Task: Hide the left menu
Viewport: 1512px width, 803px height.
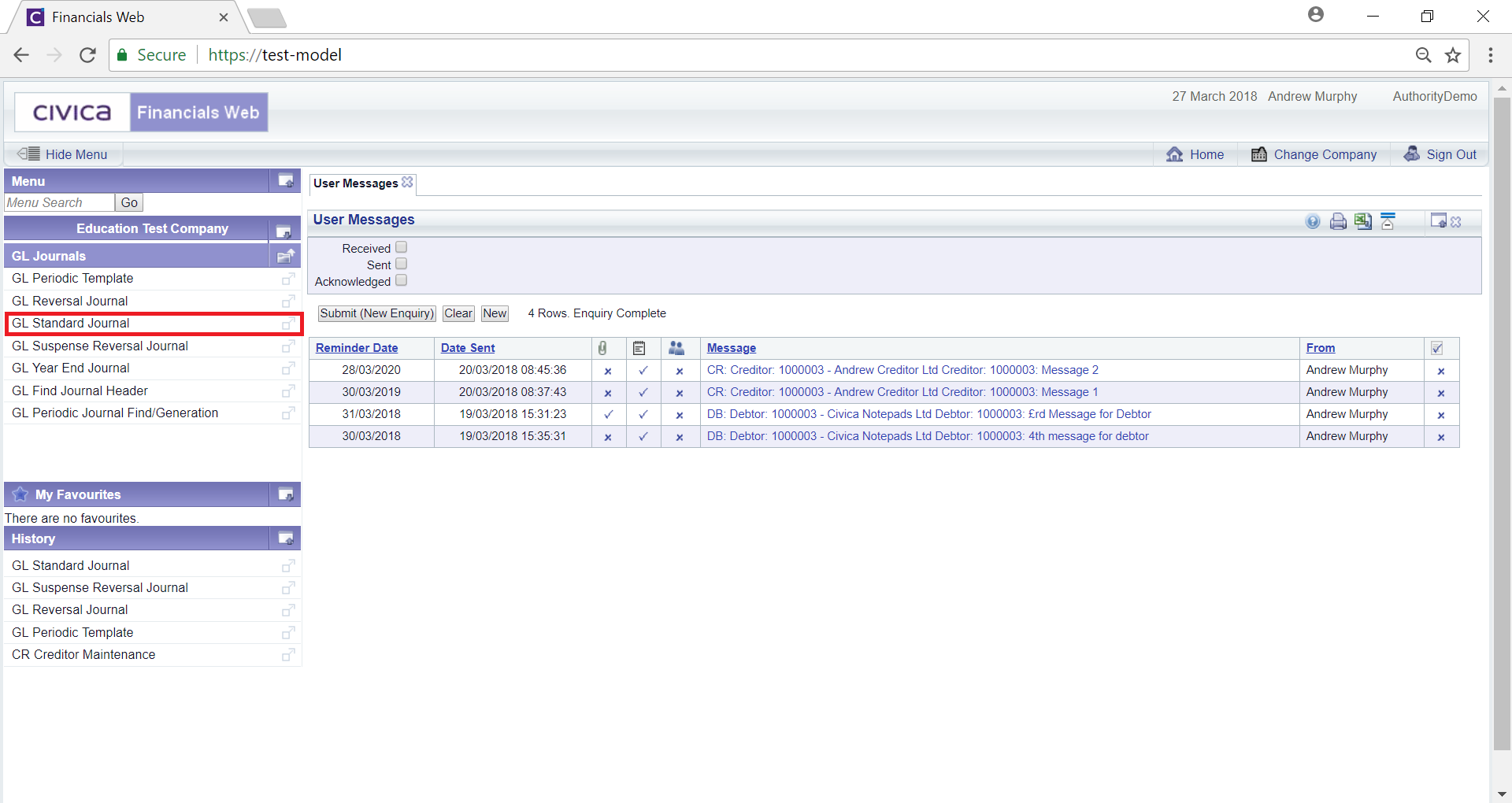Action: (63, 154)
